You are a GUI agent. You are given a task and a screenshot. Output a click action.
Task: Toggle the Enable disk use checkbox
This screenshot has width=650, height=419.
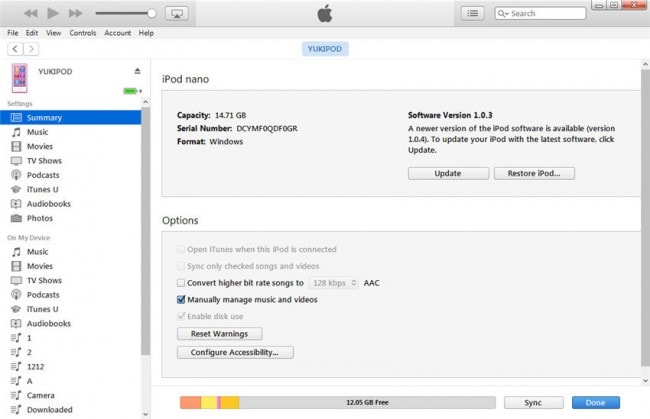pyautogui.click(x=181, y=316)
